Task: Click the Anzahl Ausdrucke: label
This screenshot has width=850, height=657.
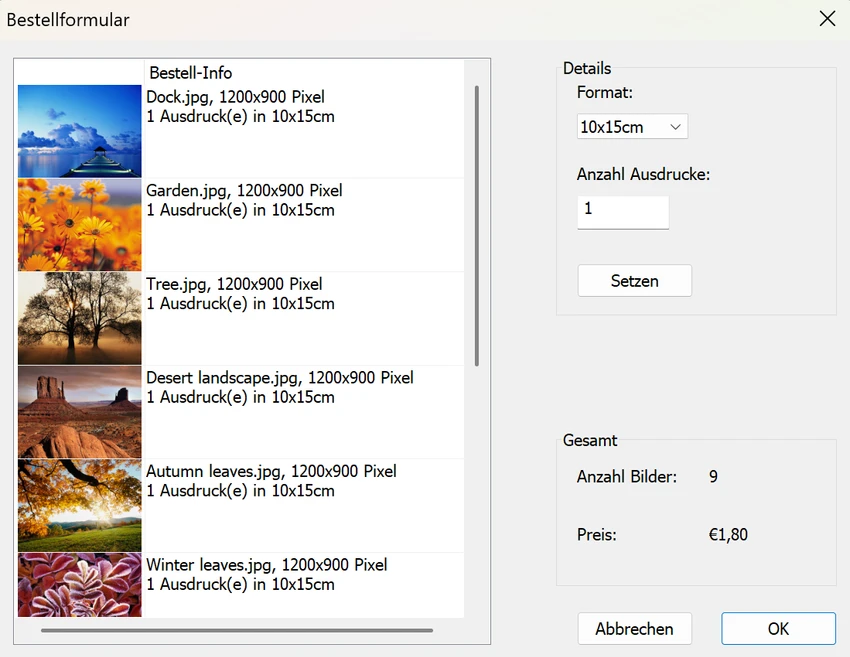Action: pyautogui.click(x=643, y=175)
